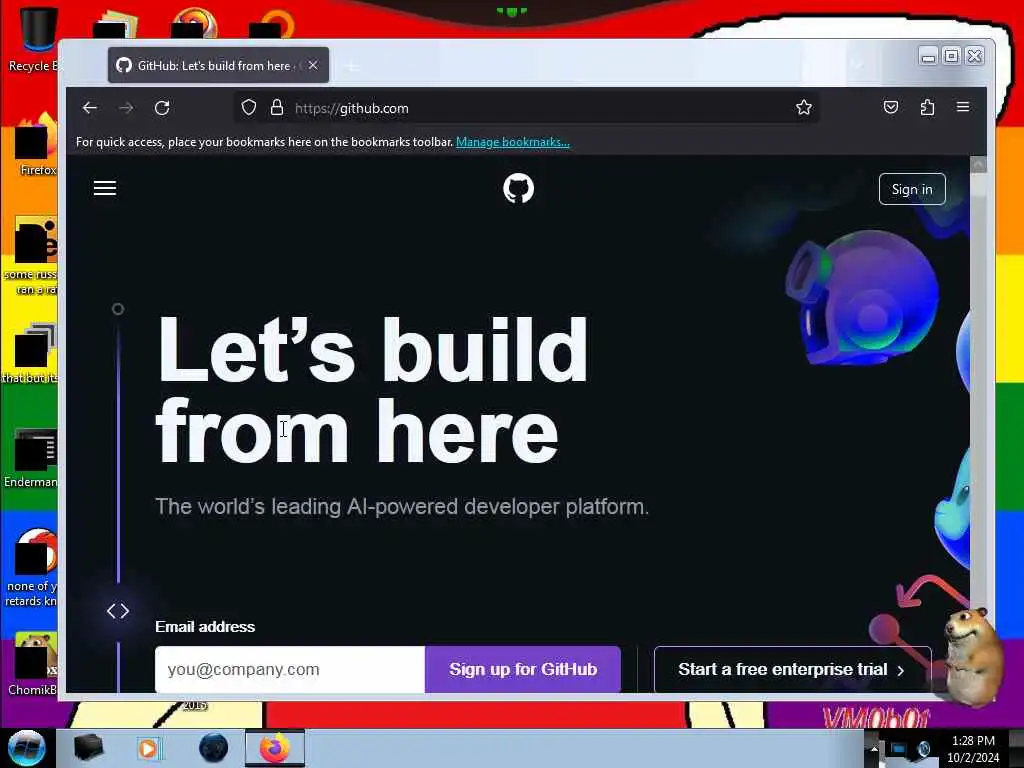Show hidden system tray icons
Viewport: 1024px width, 768px height.
(873, 748)
